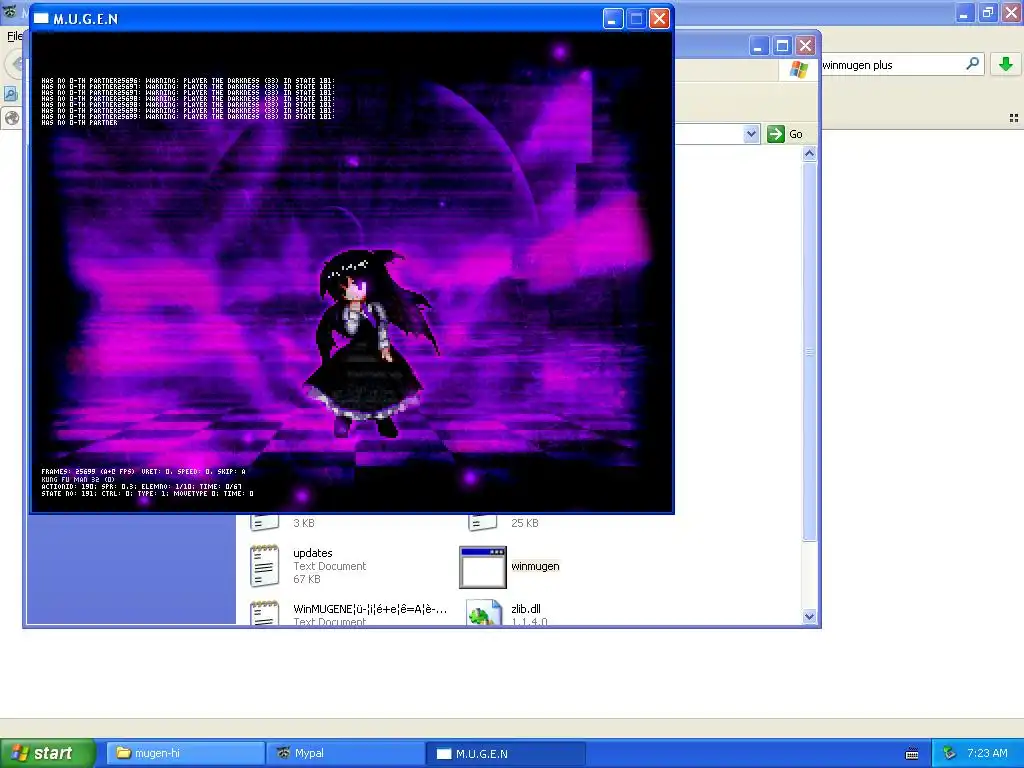The width and height of the screenshot is (1024, 768).
Task: Minimize the mugen-hi Explorer window
Action: coord(758,46)
